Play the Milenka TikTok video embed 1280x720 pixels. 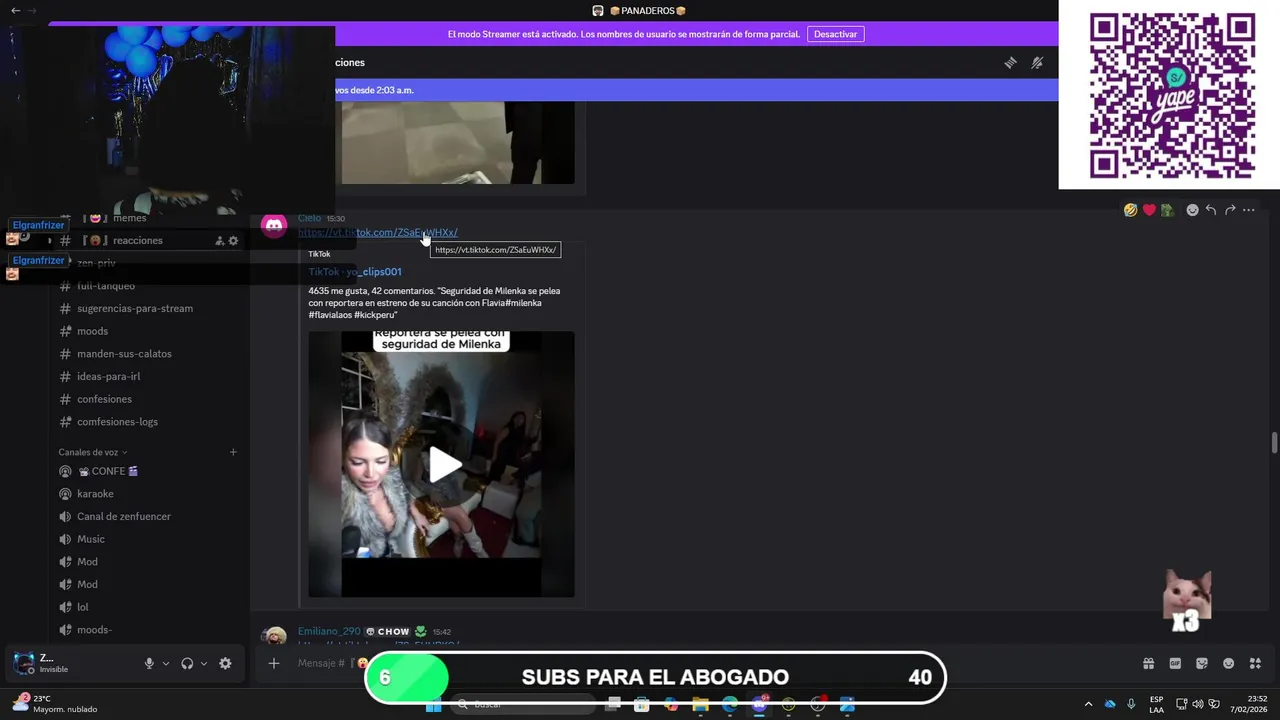tap(445, 465)
